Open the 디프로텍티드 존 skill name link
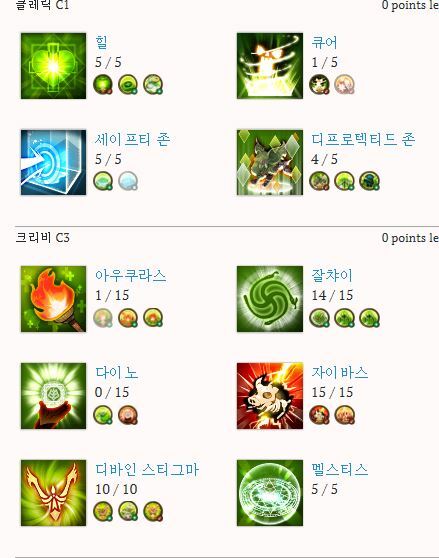439x558 pixels. [x=363, y=139]
